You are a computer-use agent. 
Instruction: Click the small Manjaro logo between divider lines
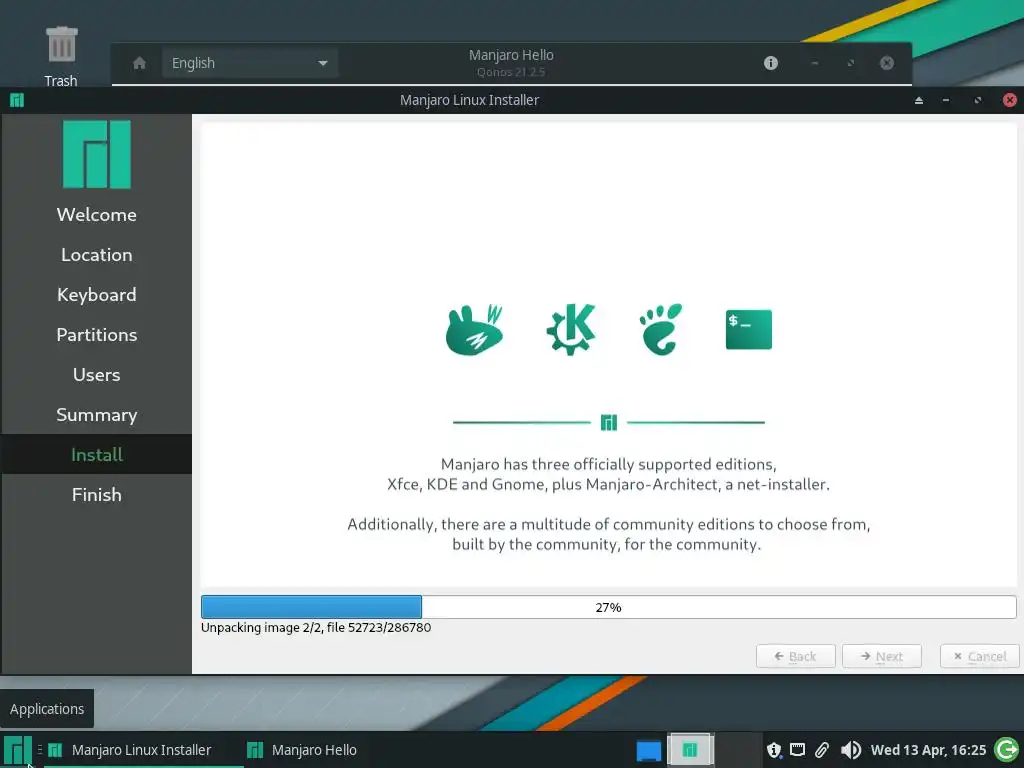coord(609,423)
